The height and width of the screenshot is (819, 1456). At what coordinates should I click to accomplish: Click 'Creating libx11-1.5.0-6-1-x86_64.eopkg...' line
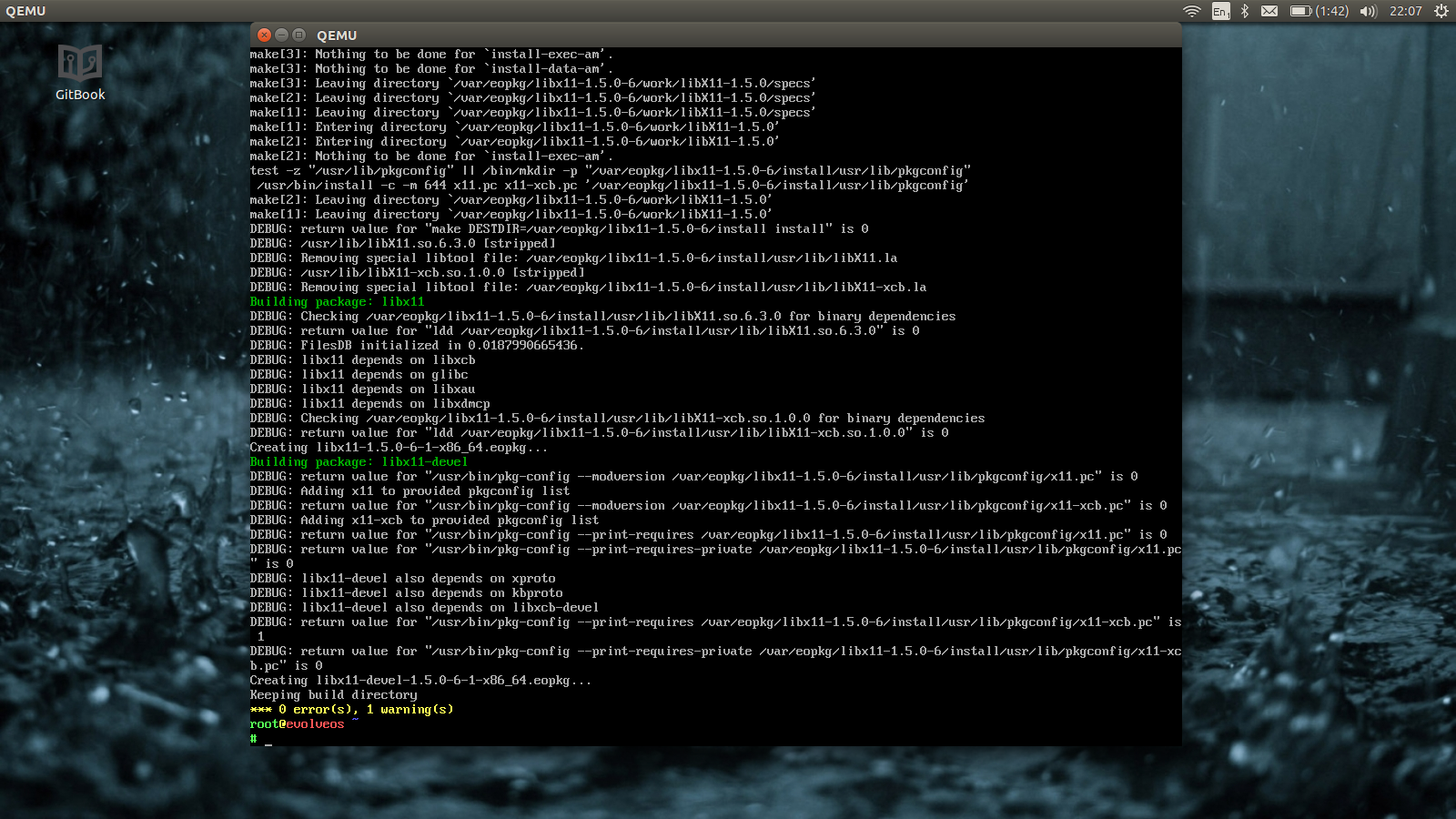point(399,447)
